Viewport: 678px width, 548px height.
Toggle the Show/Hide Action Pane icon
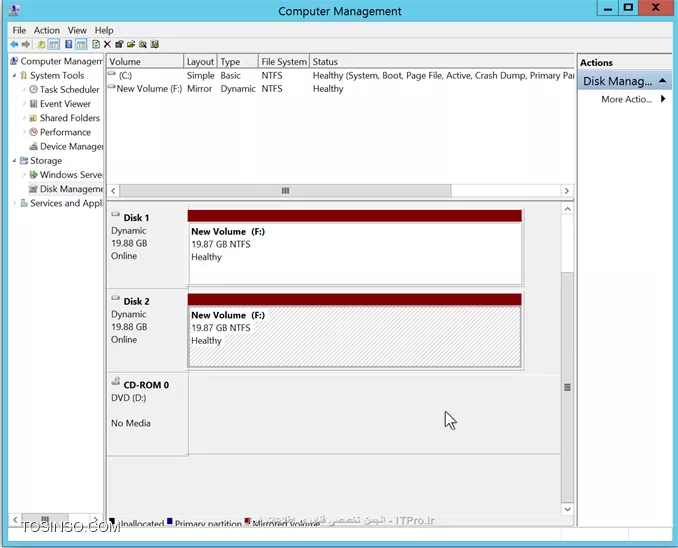tap(81, 44)
